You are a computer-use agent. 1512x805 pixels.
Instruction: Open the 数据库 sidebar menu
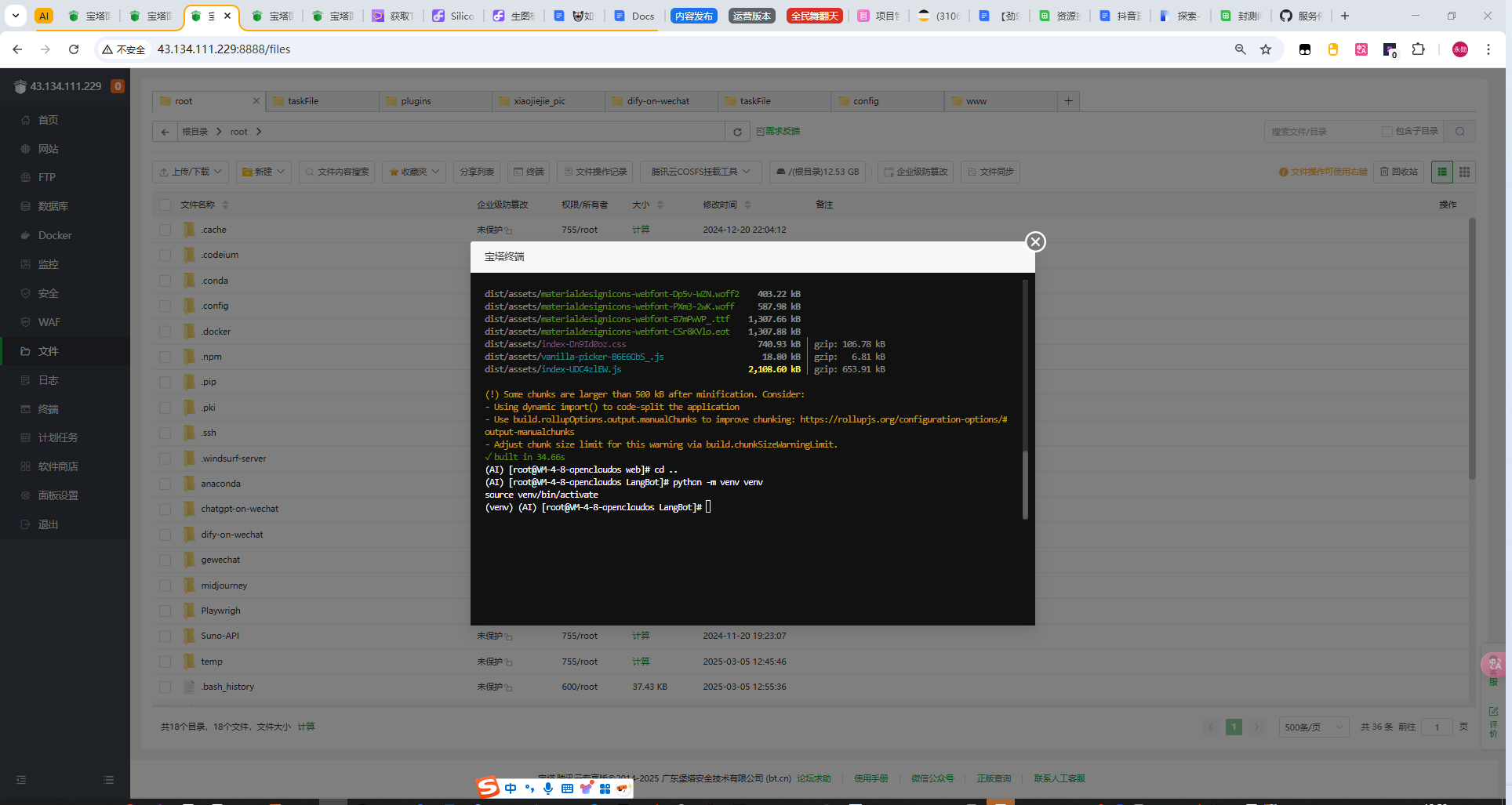(53, 206)
